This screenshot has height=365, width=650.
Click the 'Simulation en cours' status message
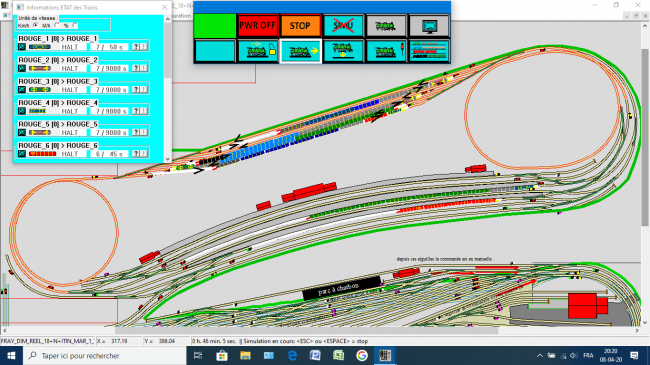(x=305, y=341)
